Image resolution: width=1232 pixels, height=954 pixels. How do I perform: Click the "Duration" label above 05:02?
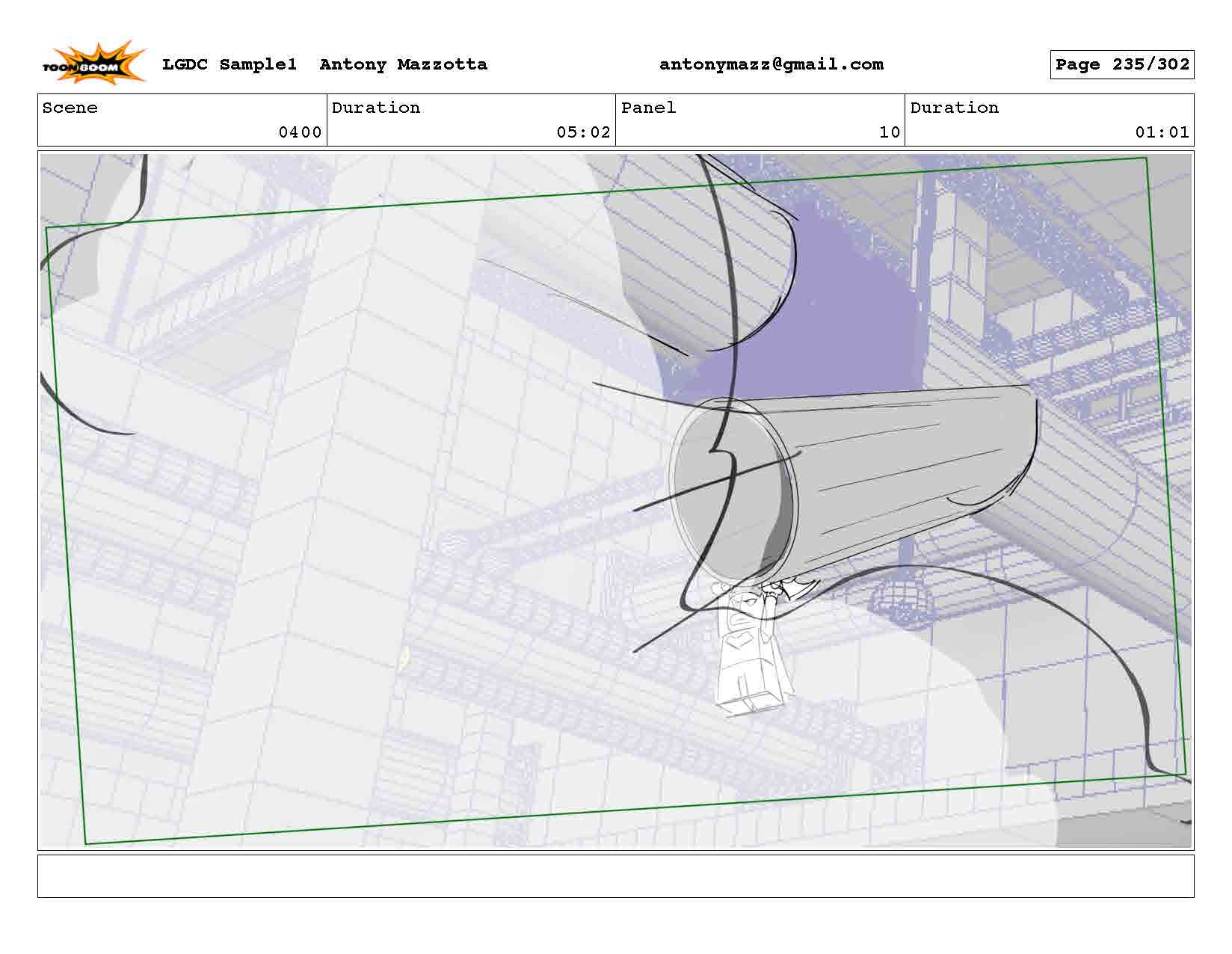(x=376, y=108)
